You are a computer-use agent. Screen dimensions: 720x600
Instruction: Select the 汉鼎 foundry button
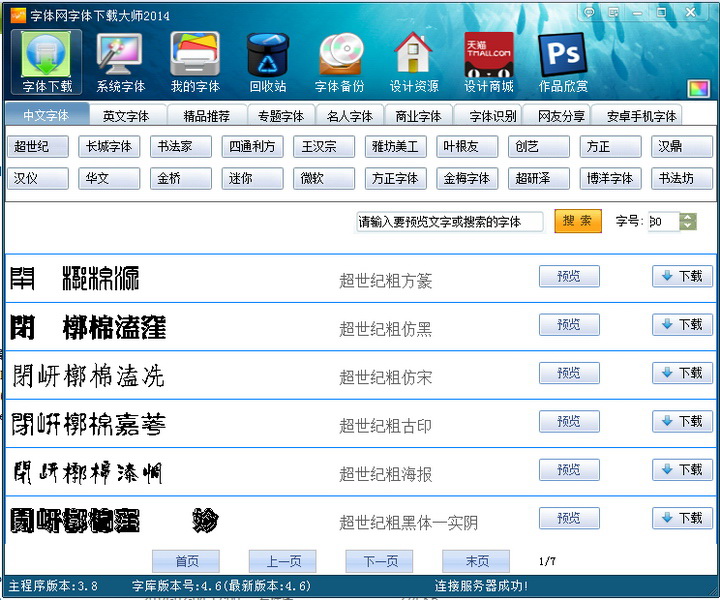682,146
